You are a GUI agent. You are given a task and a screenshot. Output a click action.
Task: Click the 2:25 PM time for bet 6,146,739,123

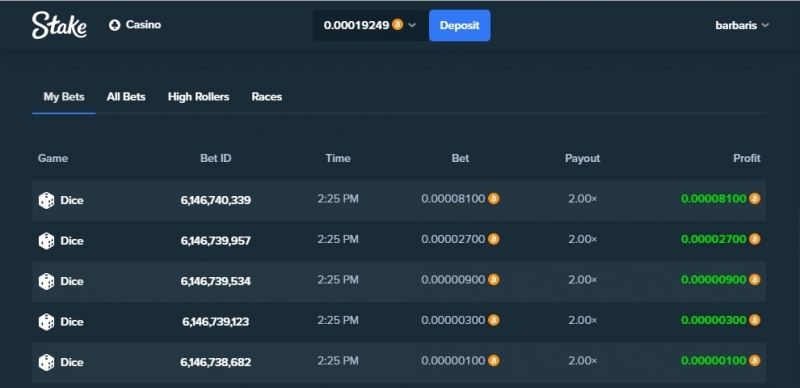338,320
